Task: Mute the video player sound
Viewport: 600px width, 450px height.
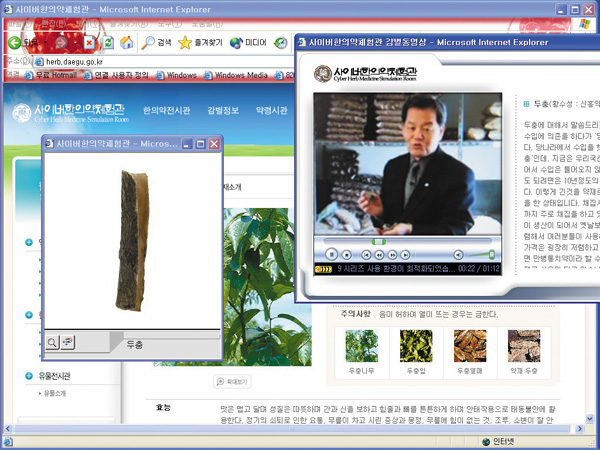Action: [459, 254]
